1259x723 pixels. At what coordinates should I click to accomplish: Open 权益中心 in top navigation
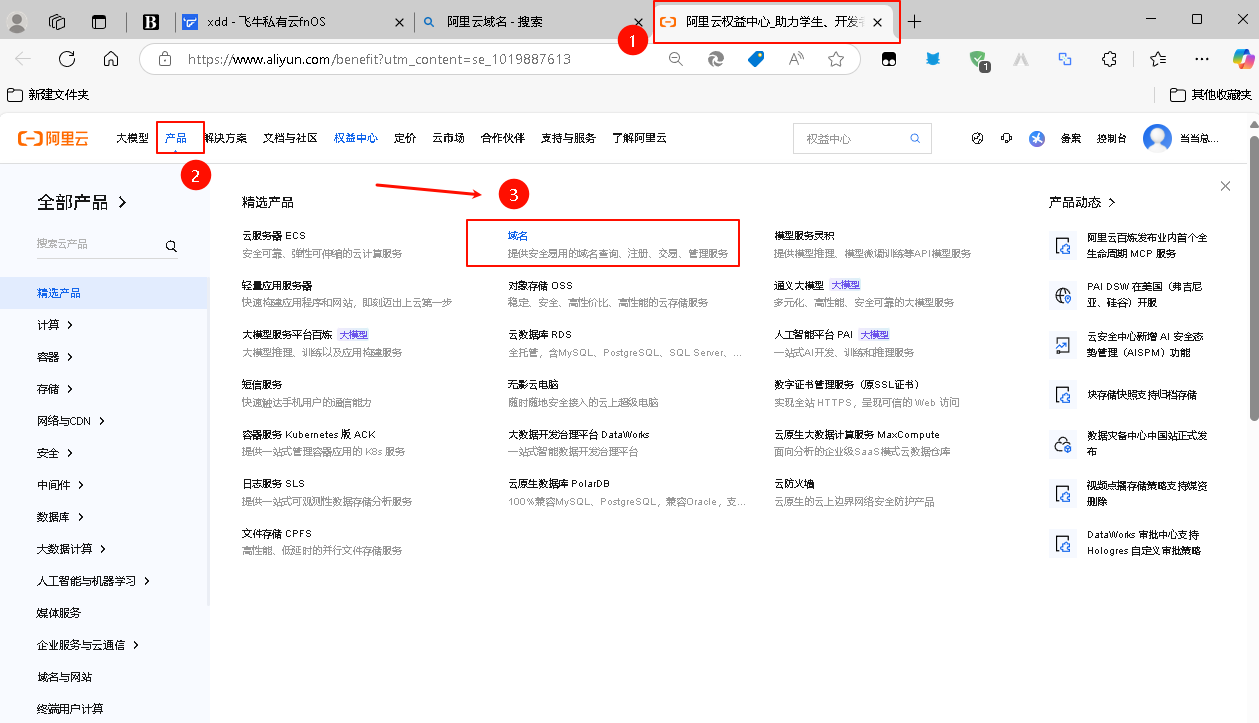pos(356,138)
